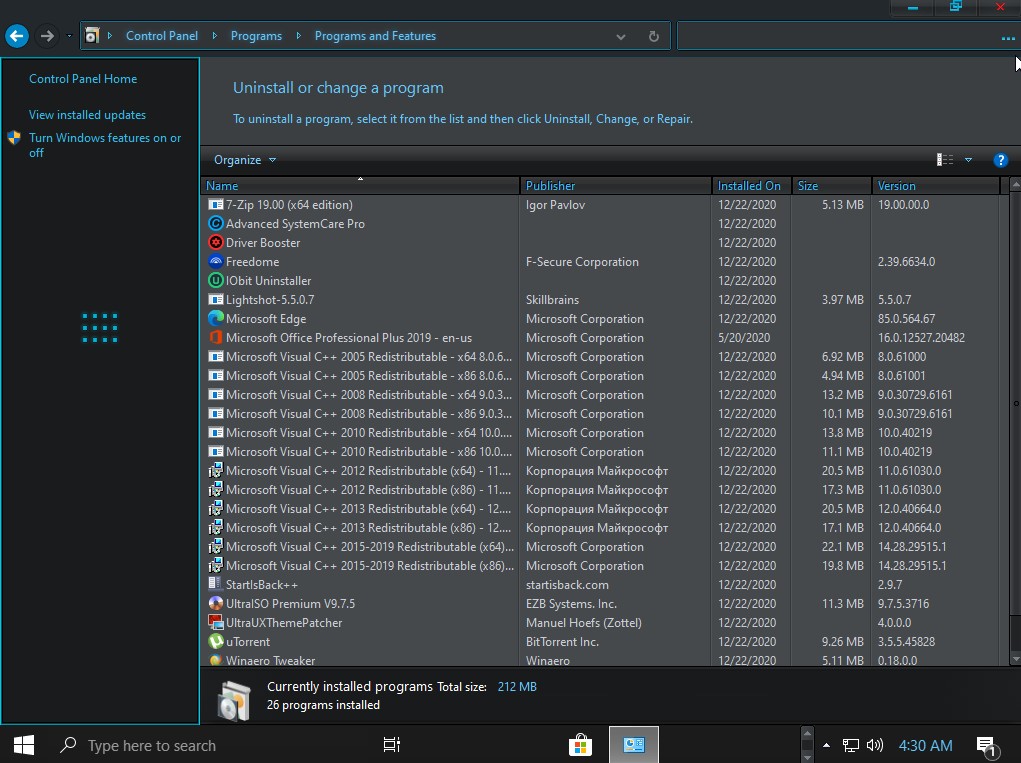Click the IObit Uninstaller green icon
Screen dimensions: 1021x763
click(x=216, y=281)
